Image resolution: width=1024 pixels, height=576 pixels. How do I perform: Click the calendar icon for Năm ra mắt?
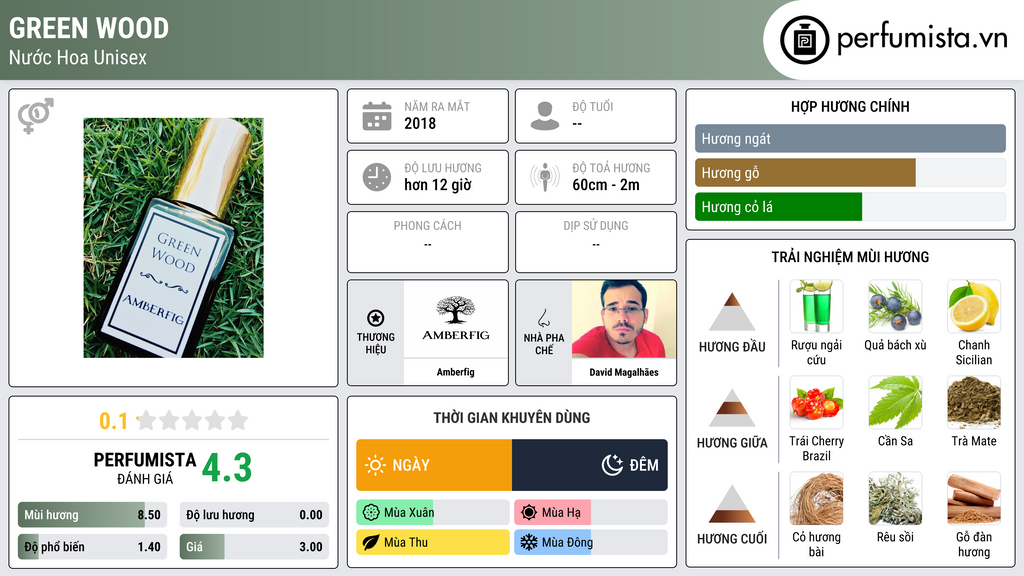tap(377, 116)
